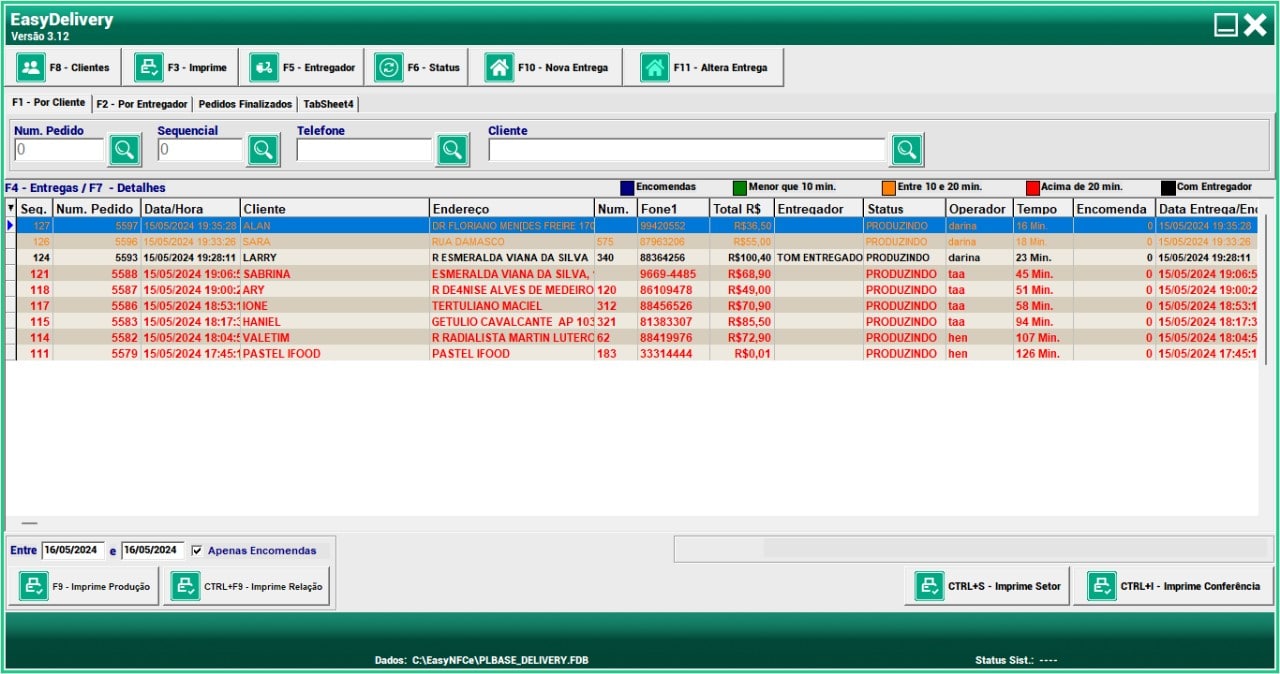The height and width of the screenshot is (674, 1280).
Task: Click the total cell R$85,50
Action: 741,321
